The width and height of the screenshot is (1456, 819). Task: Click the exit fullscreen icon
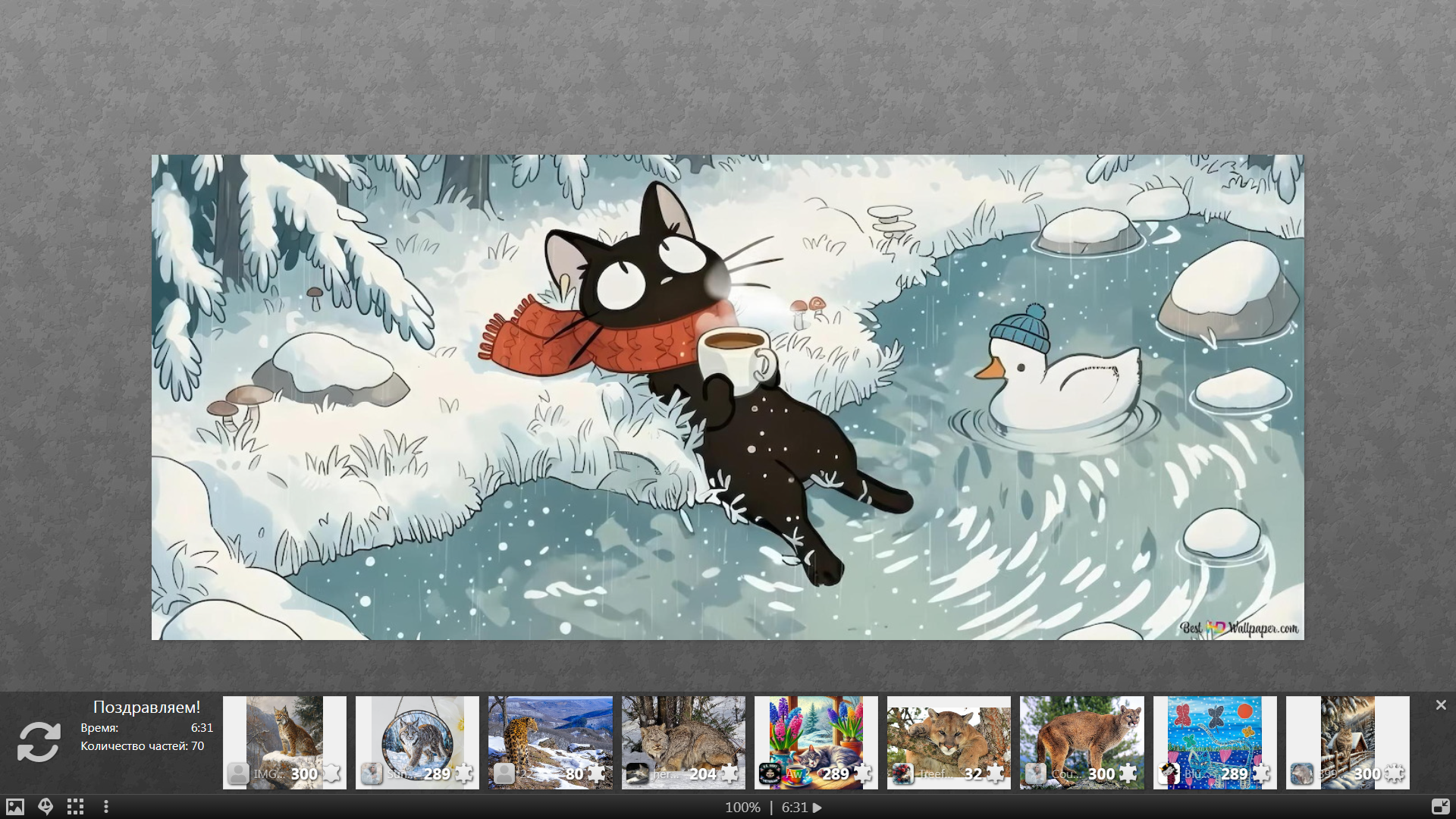coord(1440,807)
